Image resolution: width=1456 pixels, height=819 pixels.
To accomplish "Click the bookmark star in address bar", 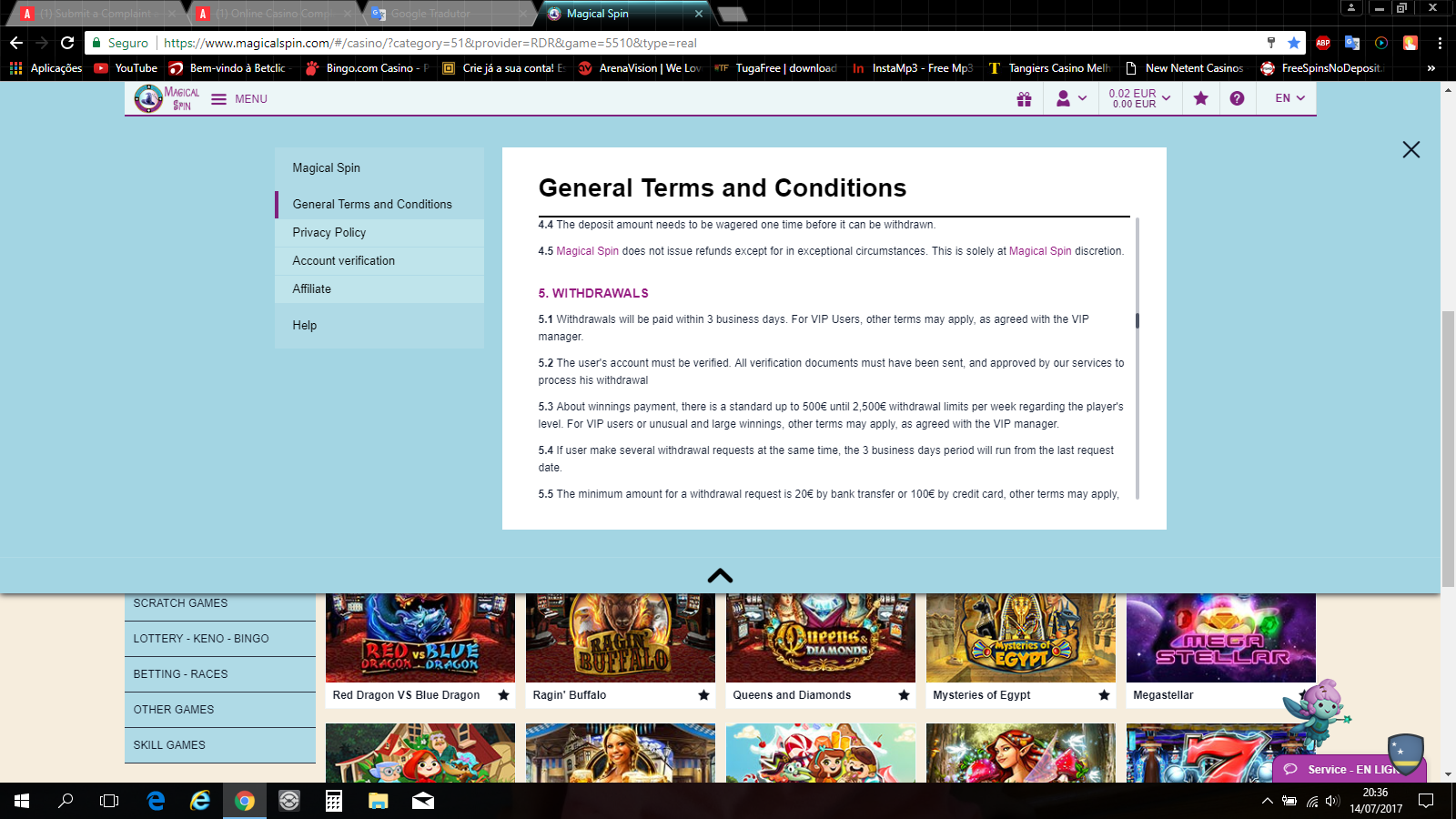I will [x=1293, y=43].
